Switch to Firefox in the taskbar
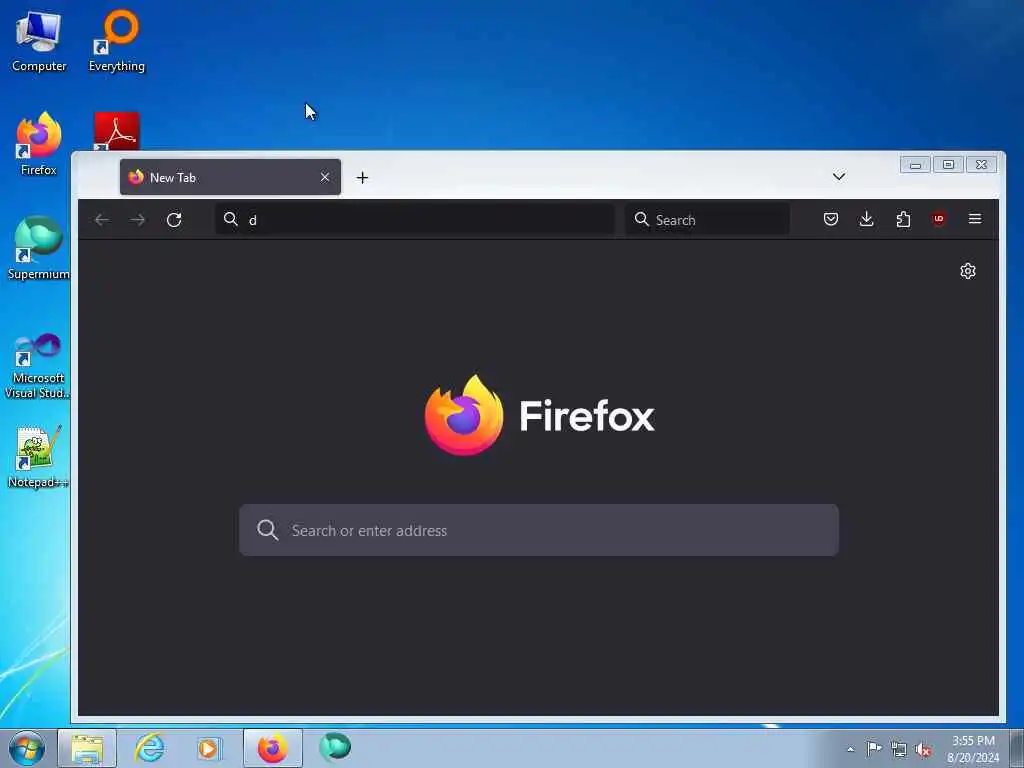This screenshot has height=768, width=1024. pos(273,748)
